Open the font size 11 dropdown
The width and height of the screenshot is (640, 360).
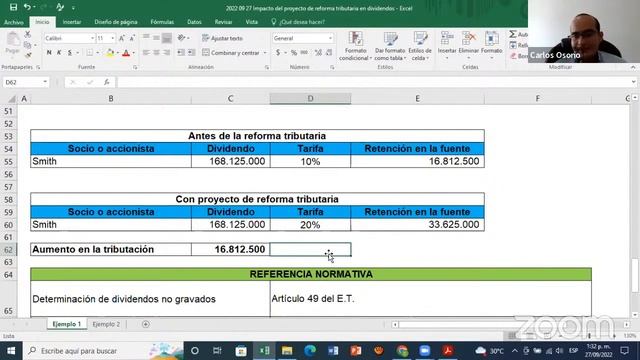pos(113,38)
